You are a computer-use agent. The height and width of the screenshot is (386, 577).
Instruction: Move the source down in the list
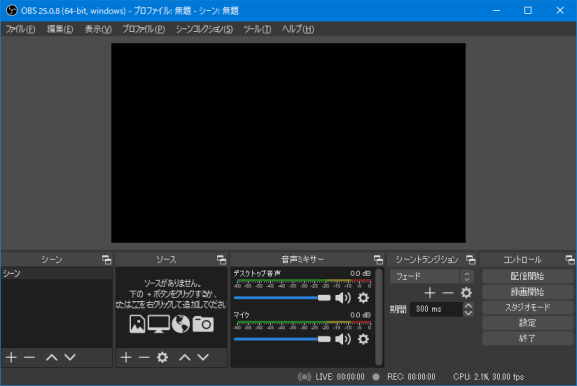pyautogui.click(x=203, y=357)
